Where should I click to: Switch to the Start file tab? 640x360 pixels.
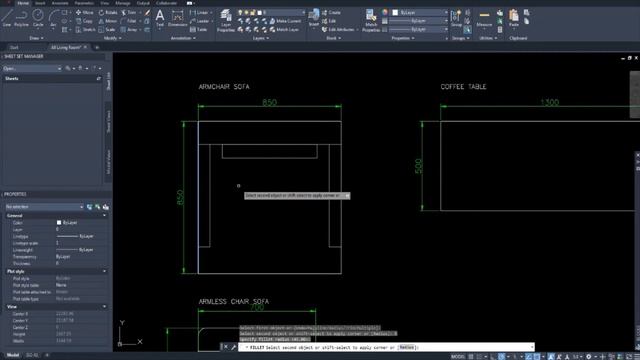pos(14,47)
